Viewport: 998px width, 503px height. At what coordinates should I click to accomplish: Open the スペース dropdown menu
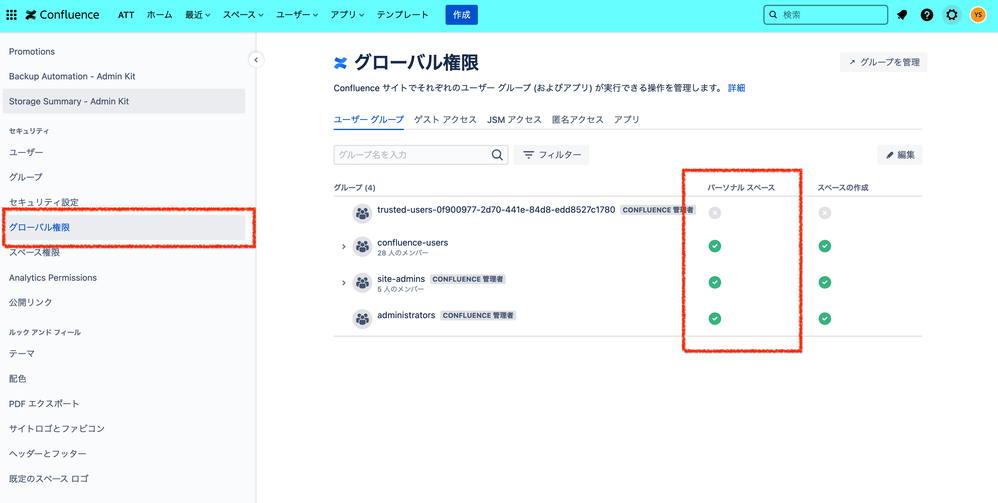243,15
